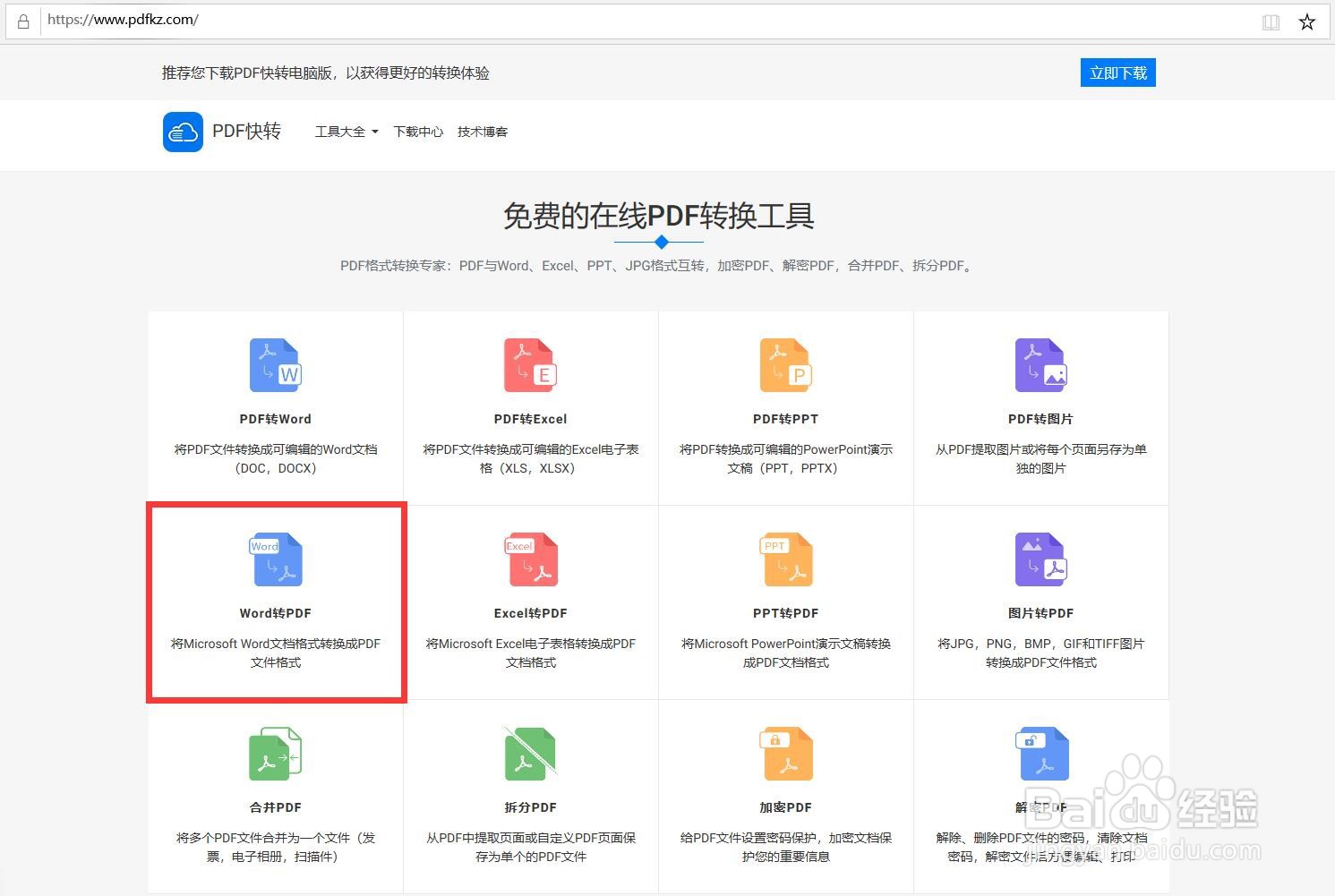
Task: Click the PDF转图片 file icon
Action: (1041, 365)
